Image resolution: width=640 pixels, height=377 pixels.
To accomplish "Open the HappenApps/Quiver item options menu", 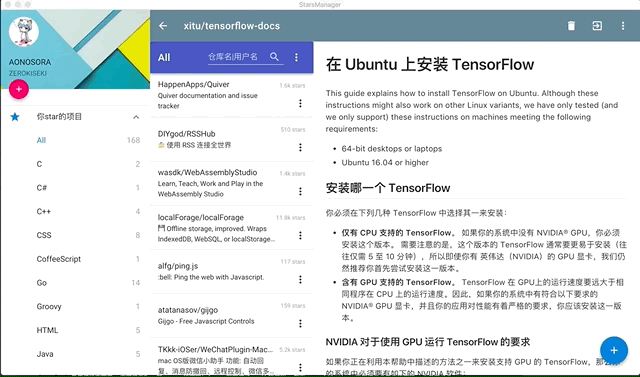I will pyautogui.click(x=300, y=103).
